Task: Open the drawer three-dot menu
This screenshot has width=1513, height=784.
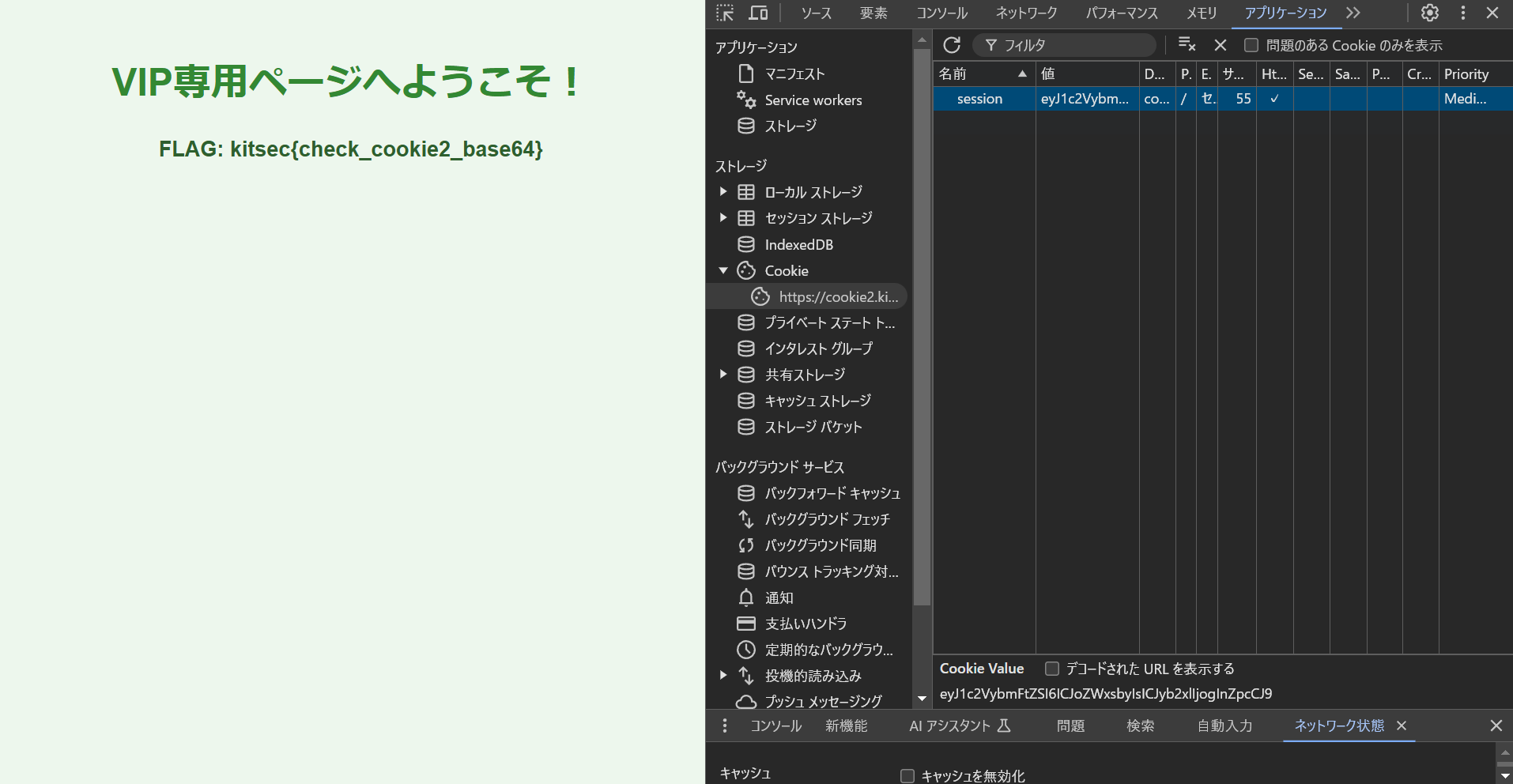Action: click(x=725, y=726)
